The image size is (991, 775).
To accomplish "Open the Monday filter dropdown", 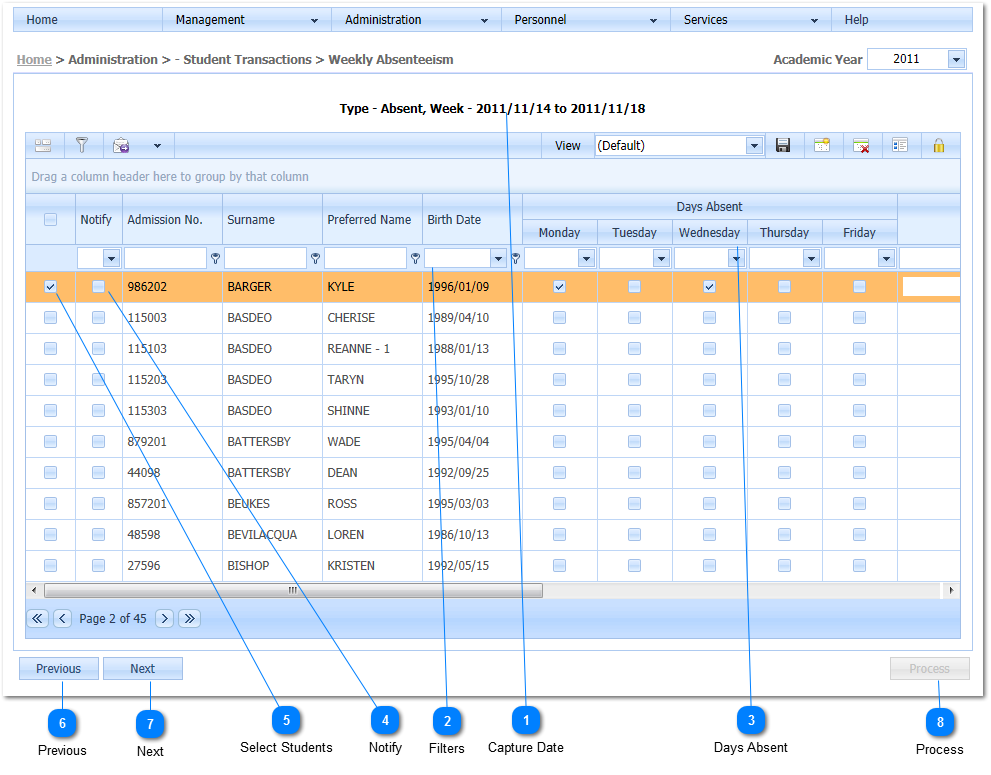I will 587,259.
